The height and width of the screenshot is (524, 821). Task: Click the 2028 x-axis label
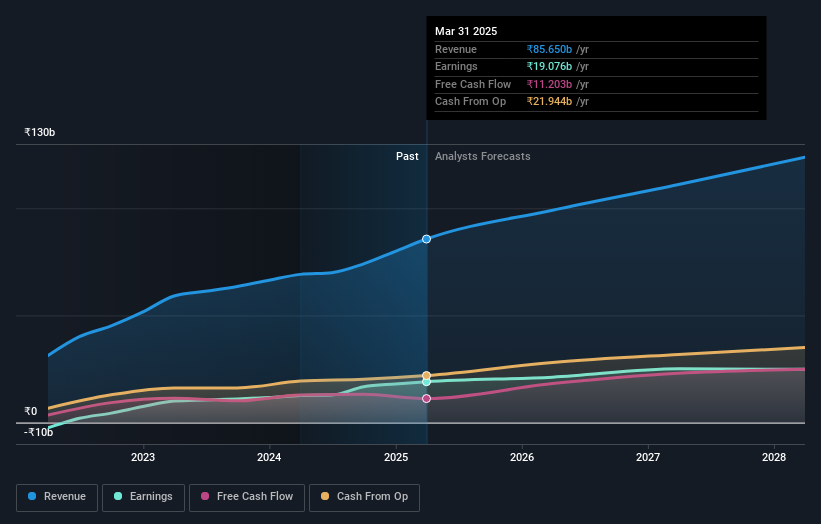tap(774, 458)
